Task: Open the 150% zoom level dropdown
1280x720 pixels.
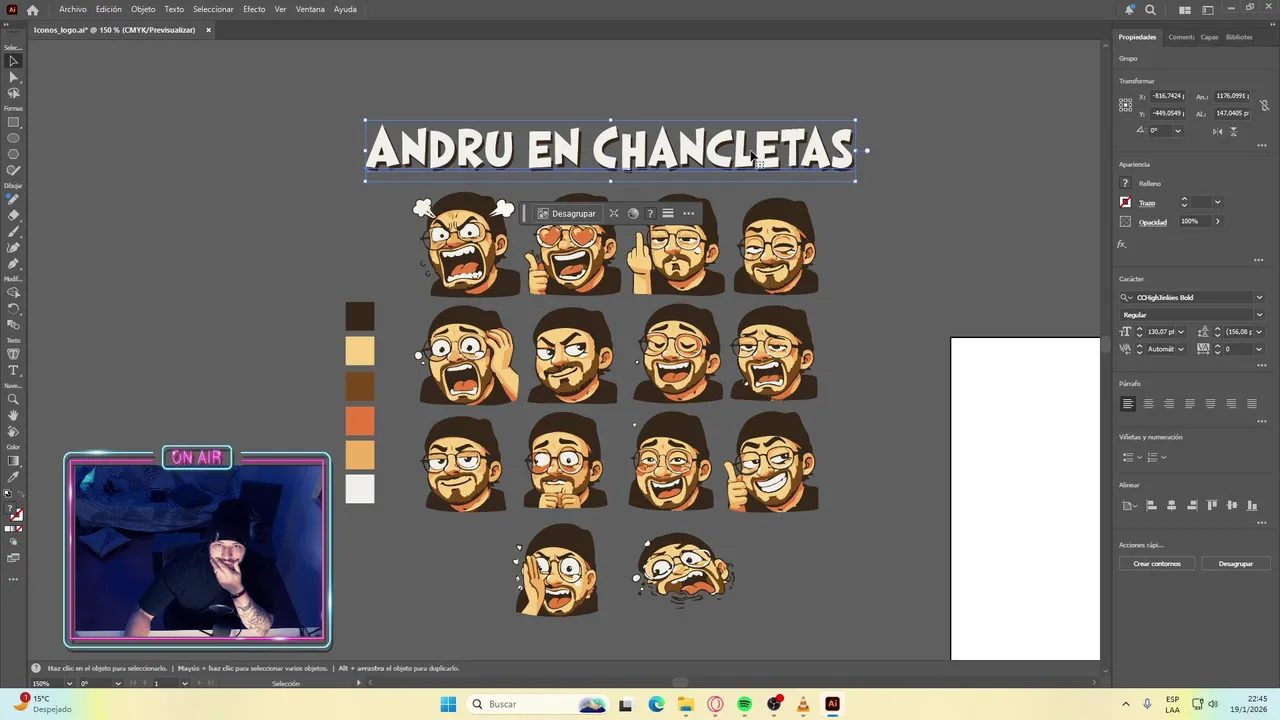Action: pyautogui.click(x=69, y=683)
